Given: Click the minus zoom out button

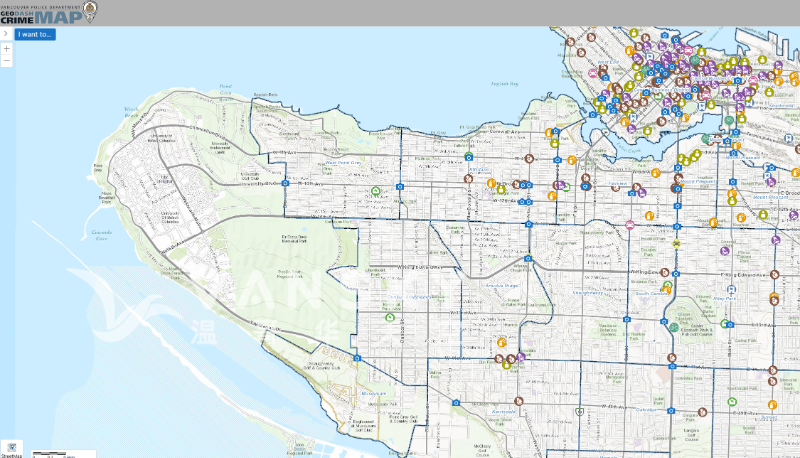Looking at the screenshot, I should [7, 61].
